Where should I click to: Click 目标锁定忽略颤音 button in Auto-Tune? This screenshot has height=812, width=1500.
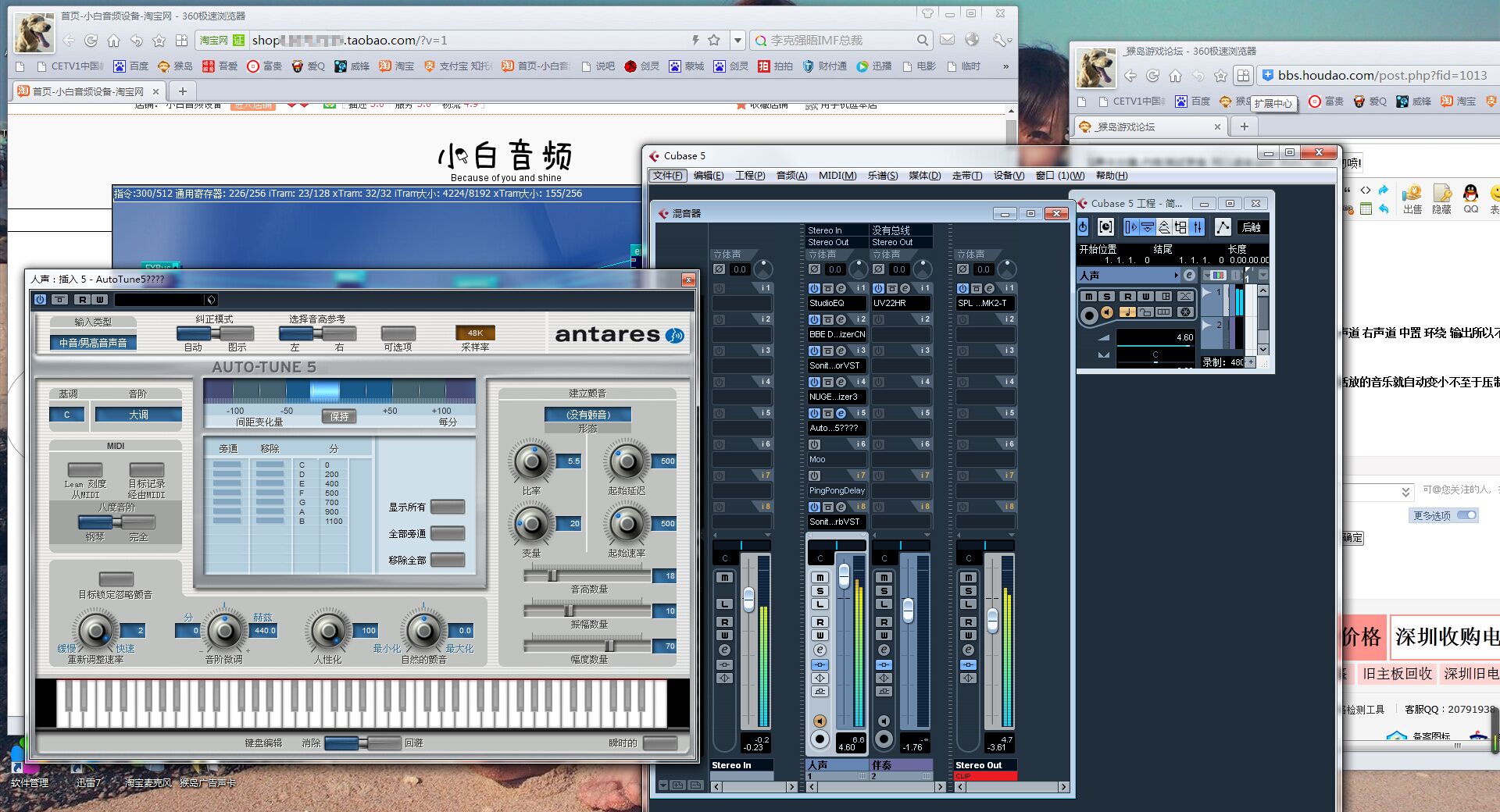coord(116,579)
